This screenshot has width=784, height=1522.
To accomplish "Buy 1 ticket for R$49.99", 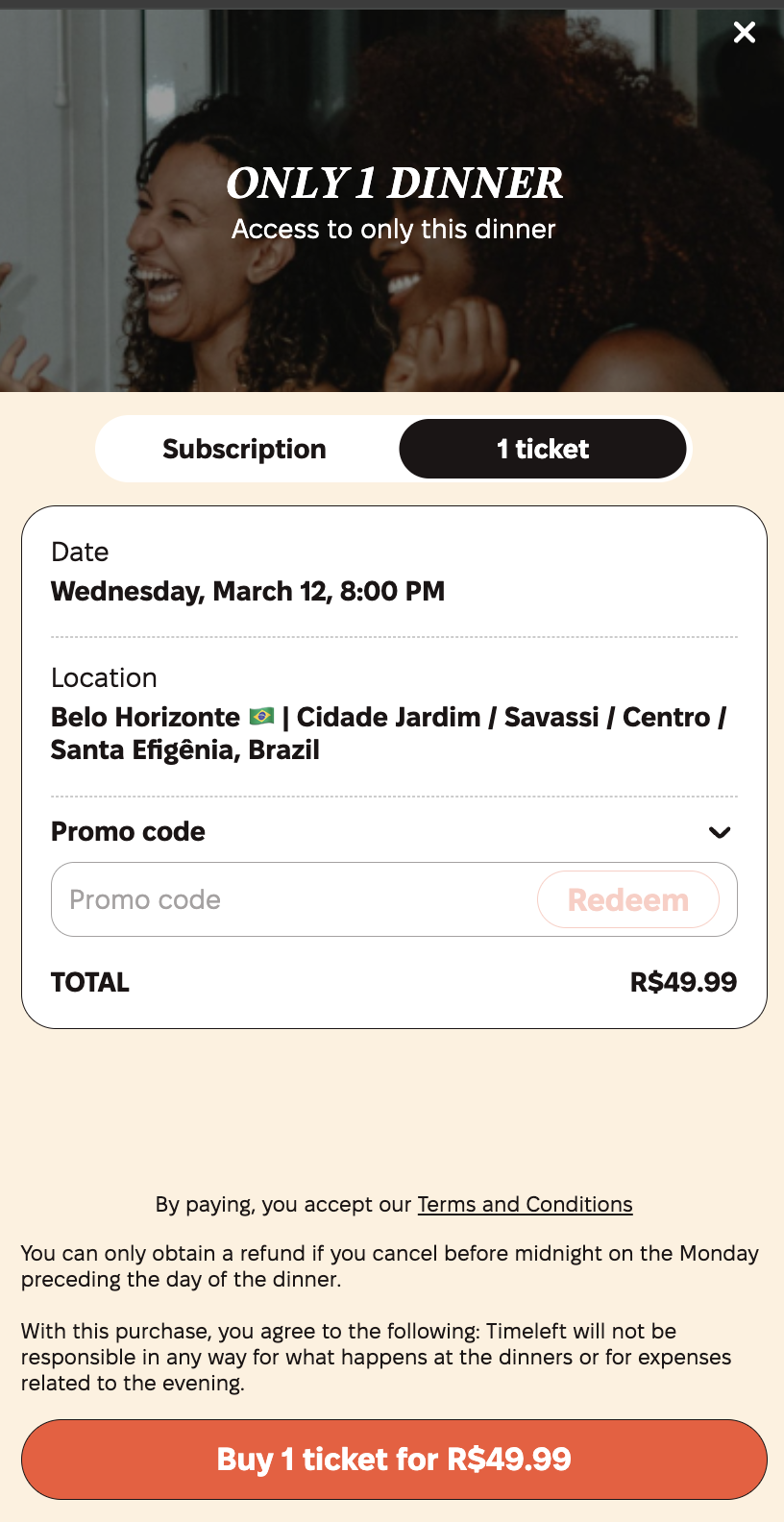I will pyautogui.click(x=394, y=1460).
